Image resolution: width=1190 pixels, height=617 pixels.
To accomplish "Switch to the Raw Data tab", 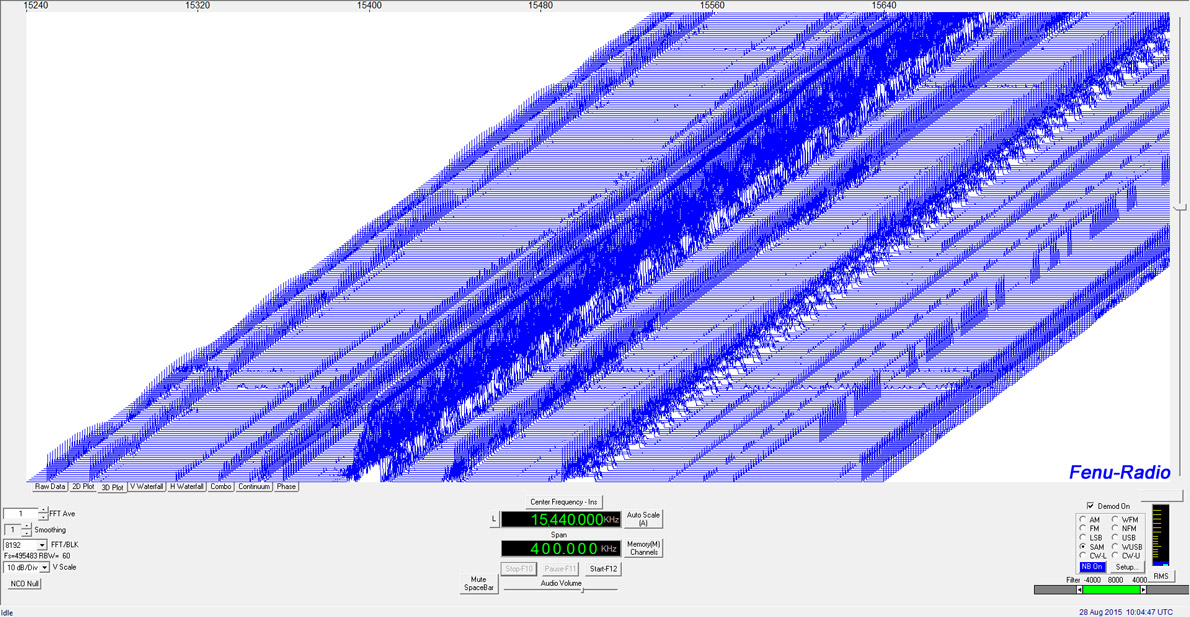I will tap(49, 486).
